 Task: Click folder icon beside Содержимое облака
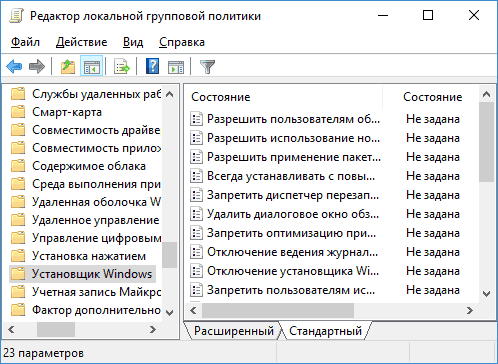[x=18, y=166]
